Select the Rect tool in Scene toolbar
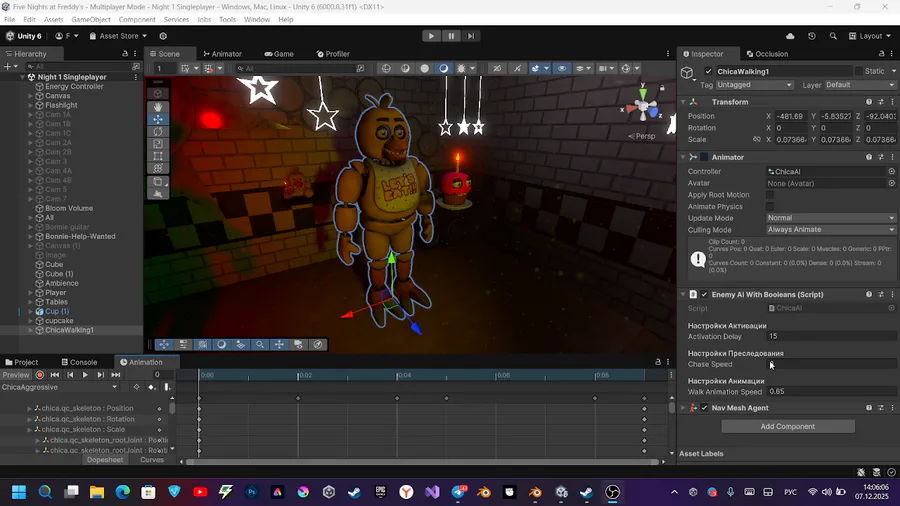The width and height of the screenshot is (900, 506). [158, 156]
